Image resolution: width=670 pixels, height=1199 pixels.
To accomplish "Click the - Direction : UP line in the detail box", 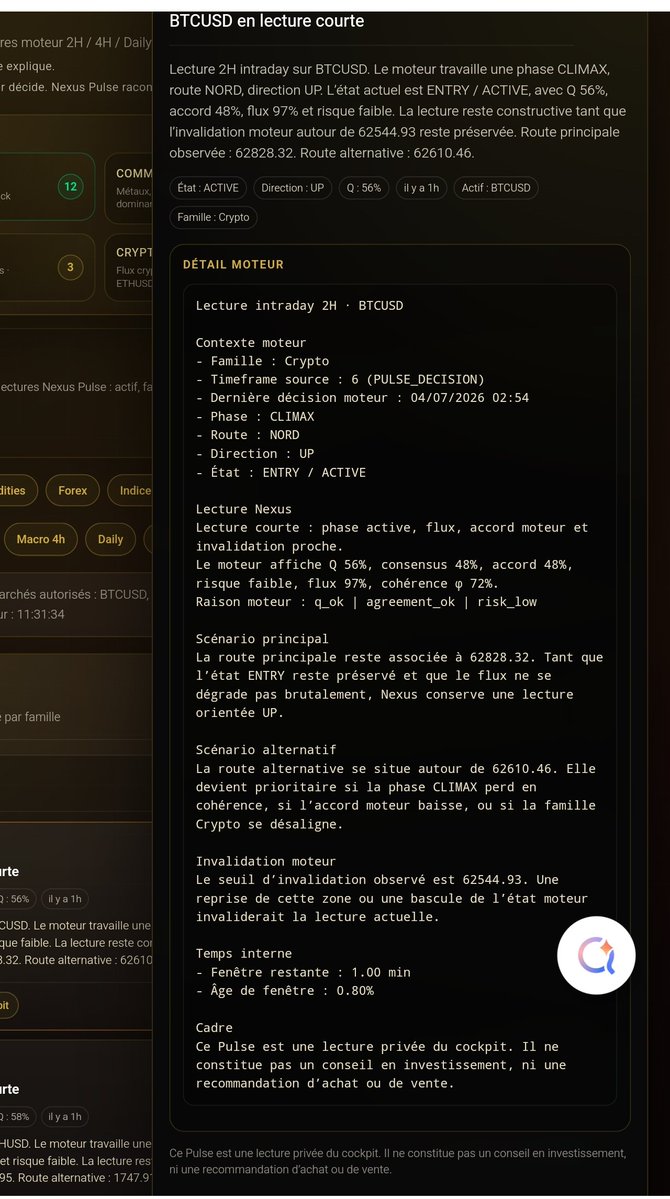I will (255, 453).
